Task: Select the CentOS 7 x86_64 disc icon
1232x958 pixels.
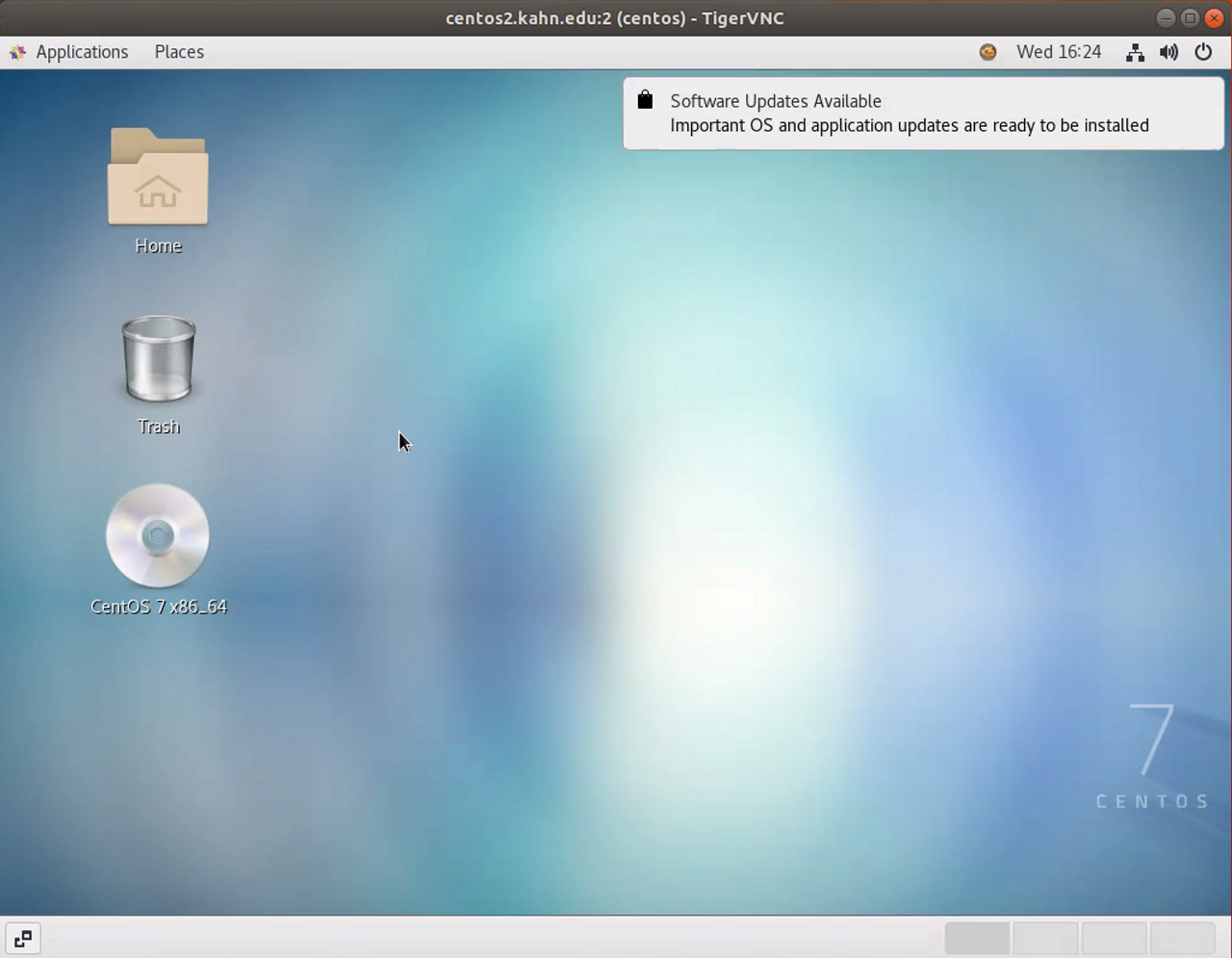Action: point(158,535)
